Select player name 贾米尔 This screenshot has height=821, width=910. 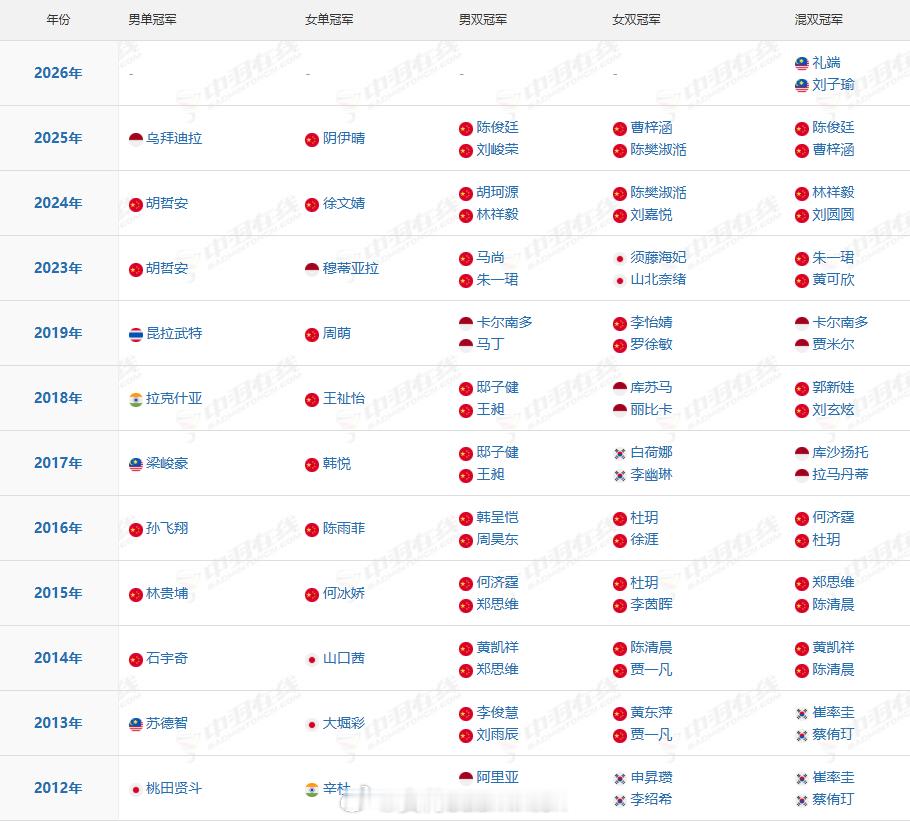833,345
